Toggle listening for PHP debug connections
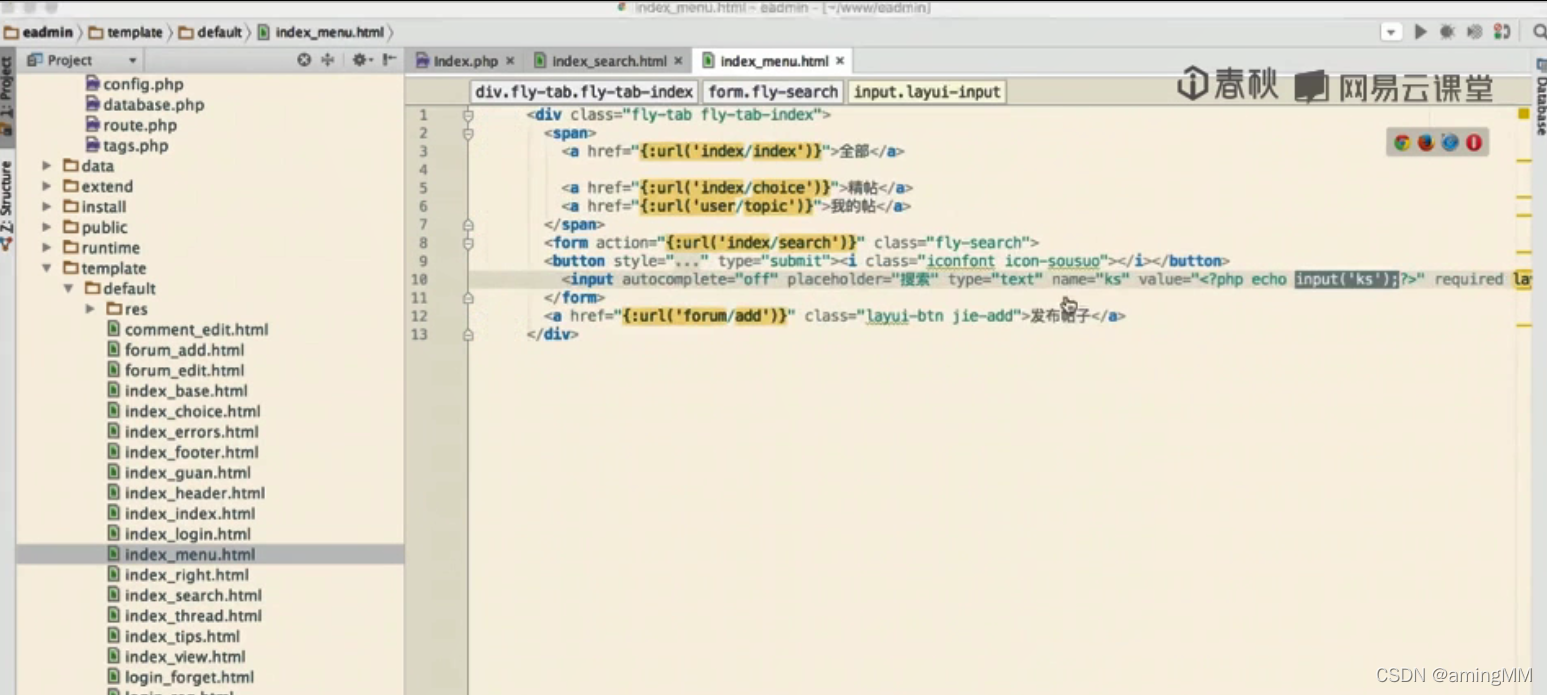This screenshot has height=695, width=1547. [x=1501, y=32]
